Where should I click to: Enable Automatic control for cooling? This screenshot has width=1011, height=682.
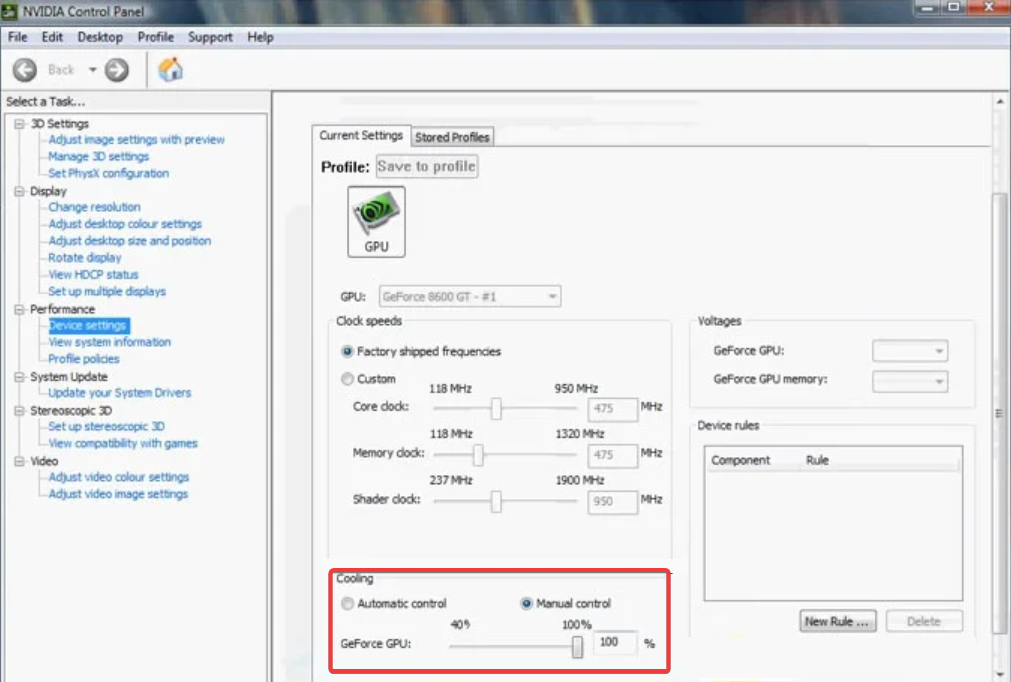(348, 603)
